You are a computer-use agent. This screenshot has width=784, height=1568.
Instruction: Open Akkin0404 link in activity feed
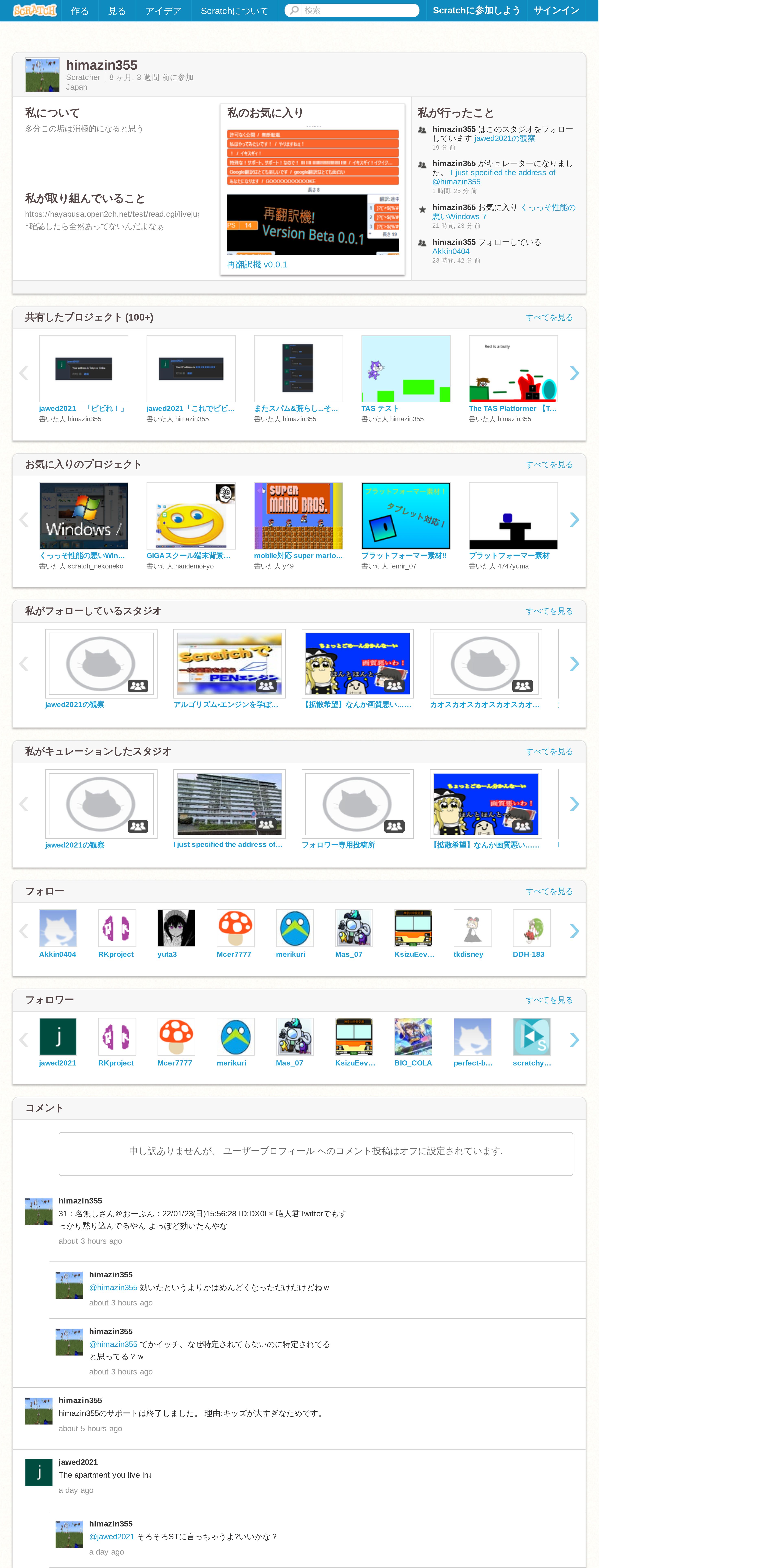tap(450, 251)
